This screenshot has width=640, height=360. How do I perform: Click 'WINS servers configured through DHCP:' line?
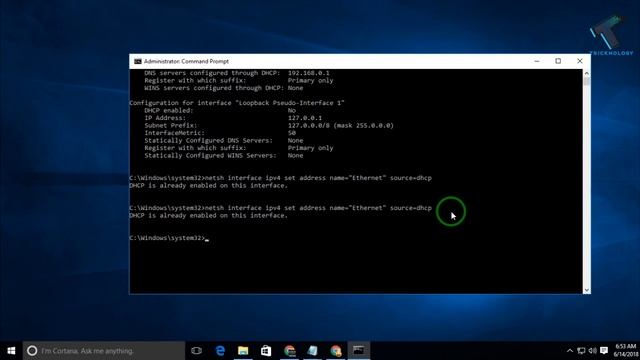[x=224, y=88]
